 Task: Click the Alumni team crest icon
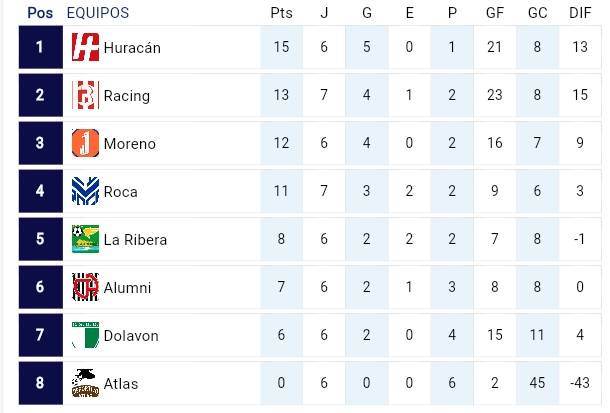pos(86,287)
